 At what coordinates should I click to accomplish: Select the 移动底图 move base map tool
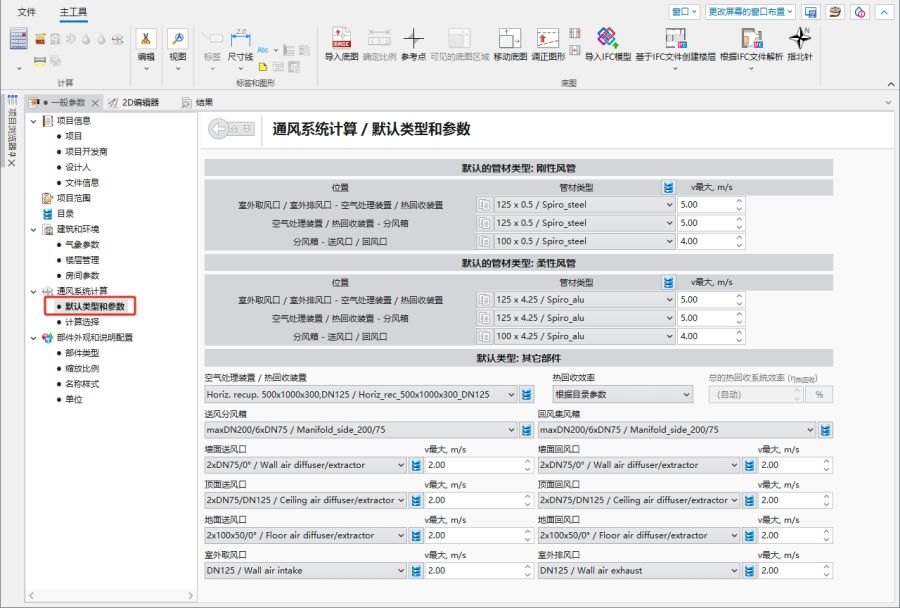tap(510, 40)
